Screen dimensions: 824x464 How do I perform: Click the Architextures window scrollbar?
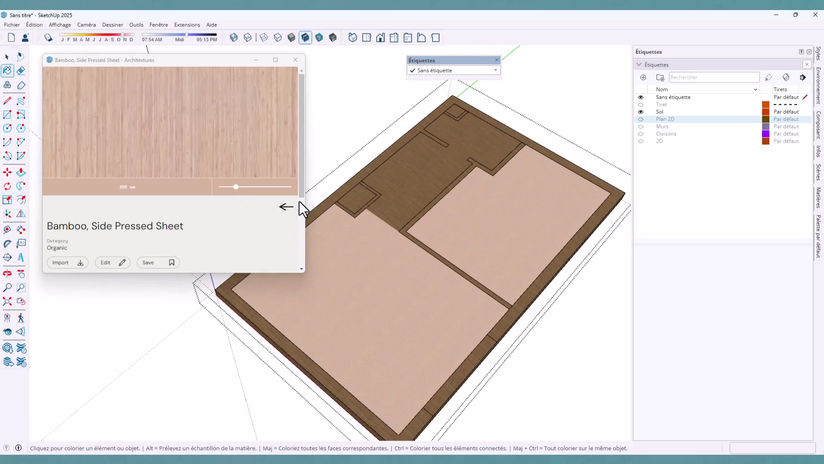click(x=301, y=135)
